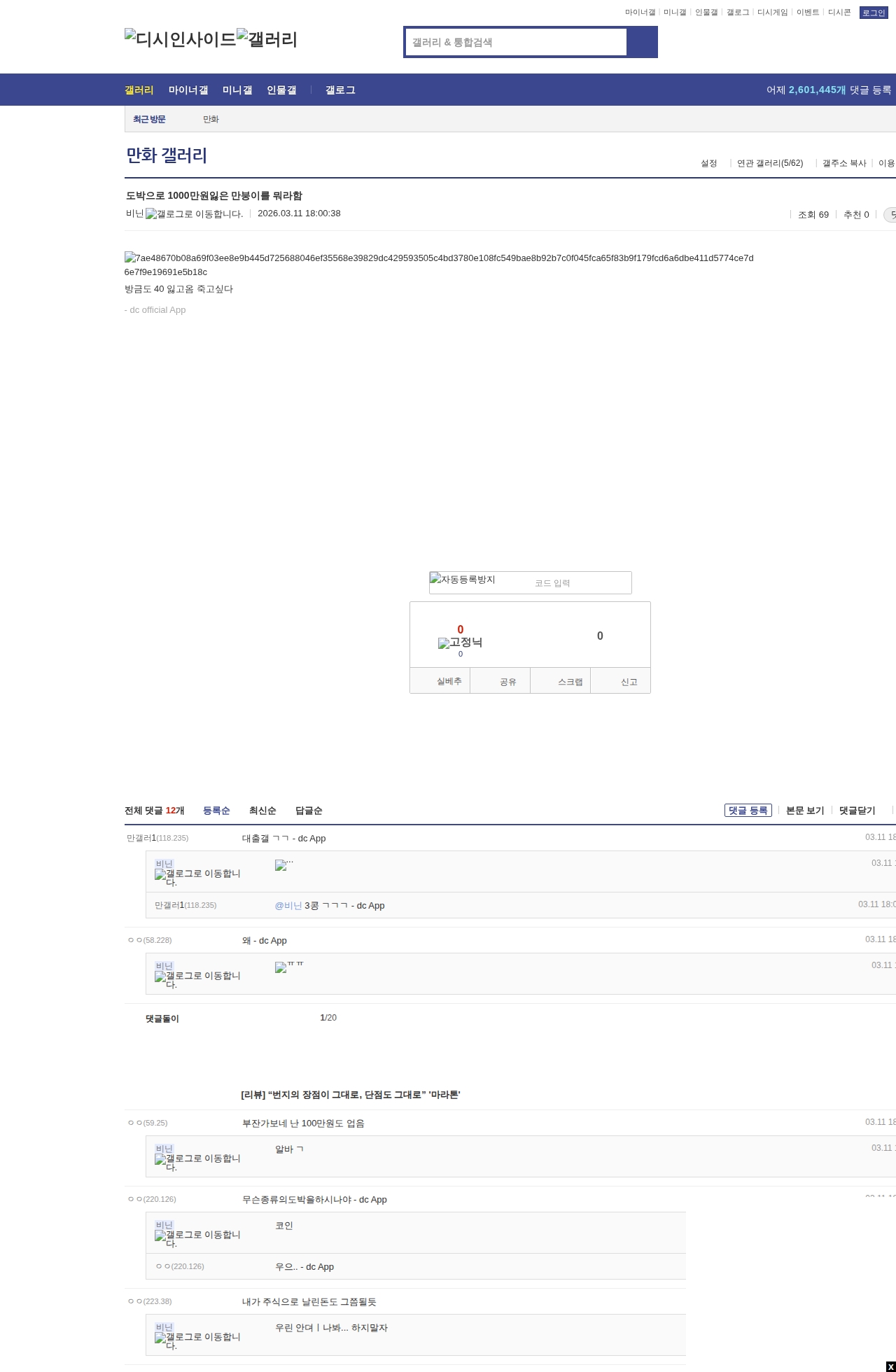Viewport: 896px width, 1372px height.
Task: Open gallery 설정 dropdown
Action: (x=709, y=163)
